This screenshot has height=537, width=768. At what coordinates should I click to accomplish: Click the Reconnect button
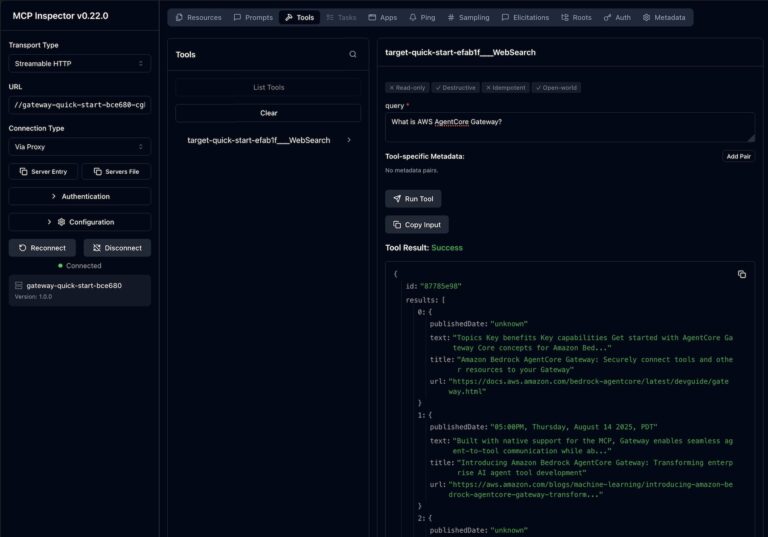(x=42, y=248)
